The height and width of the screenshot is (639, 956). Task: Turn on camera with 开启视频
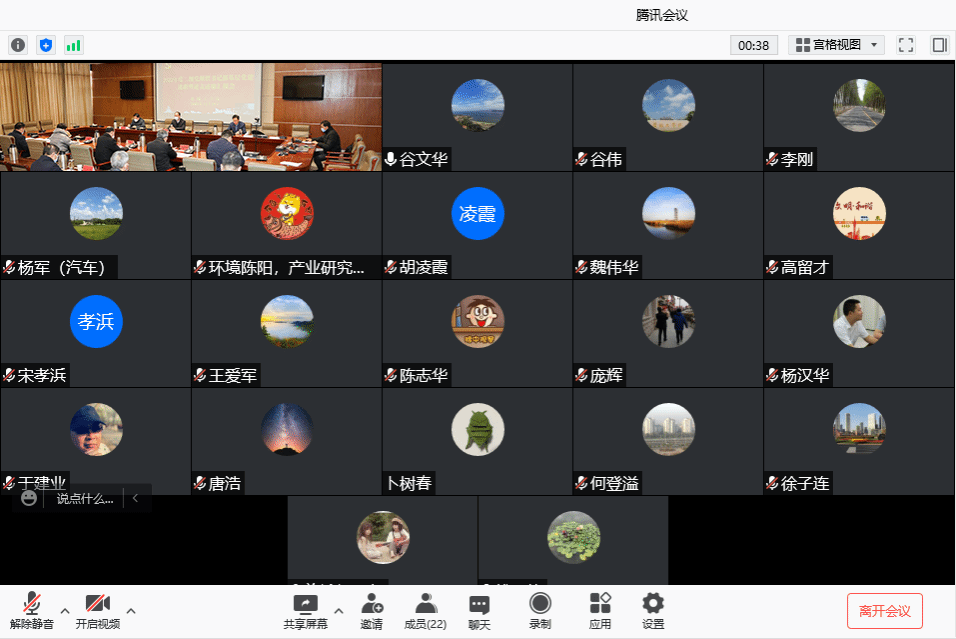[x=97, y=610]
